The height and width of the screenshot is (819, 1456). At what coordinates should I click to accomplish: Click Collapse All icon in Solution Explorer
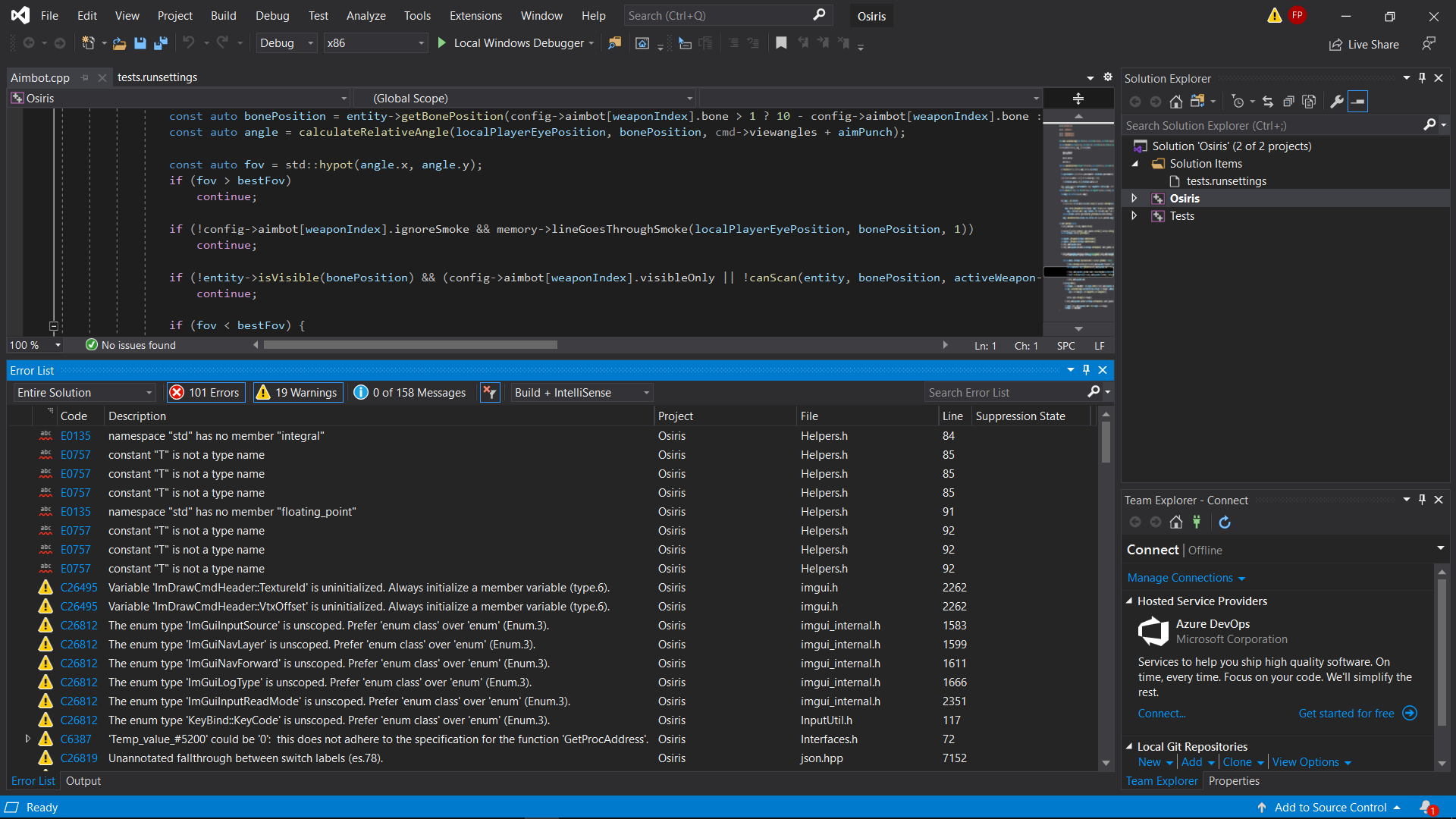(1288, 102)
